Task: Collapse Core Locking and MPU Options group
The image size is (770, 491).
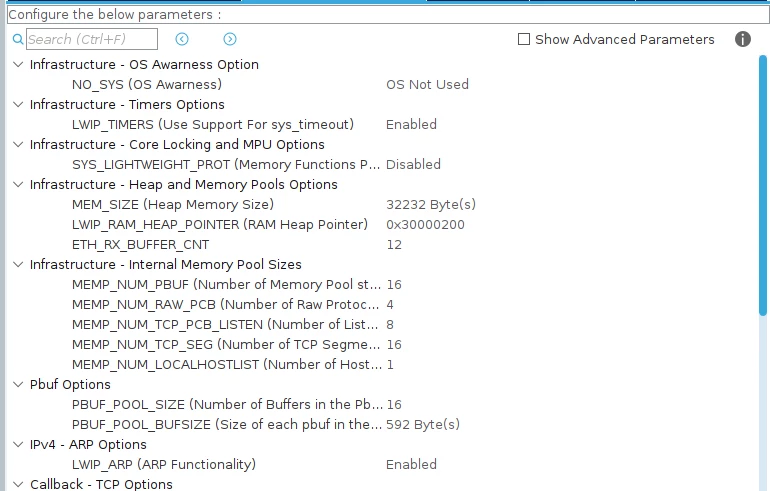Action: click(18, 144)
